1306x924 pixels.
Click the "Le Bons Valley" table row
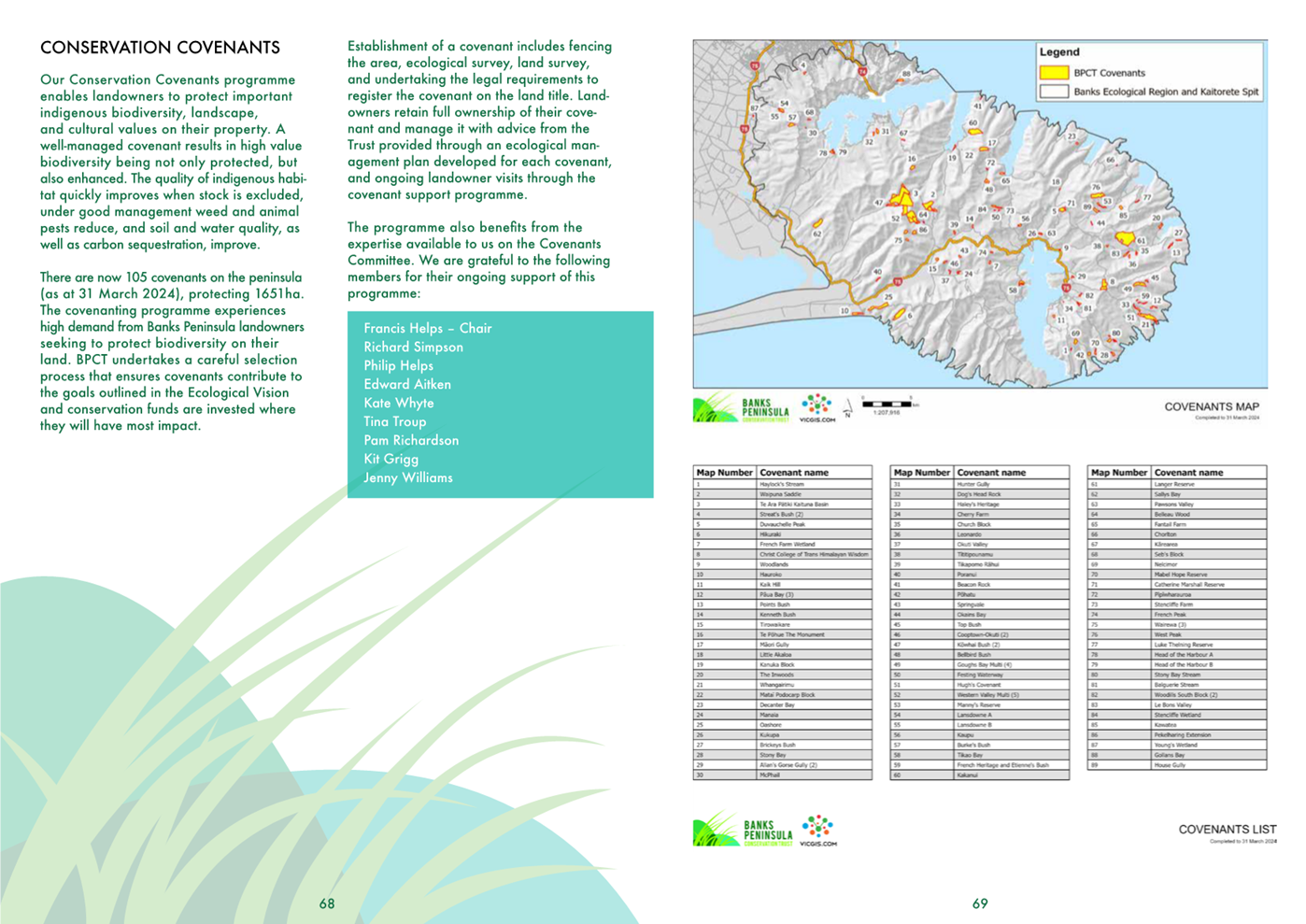[1177, 704]
